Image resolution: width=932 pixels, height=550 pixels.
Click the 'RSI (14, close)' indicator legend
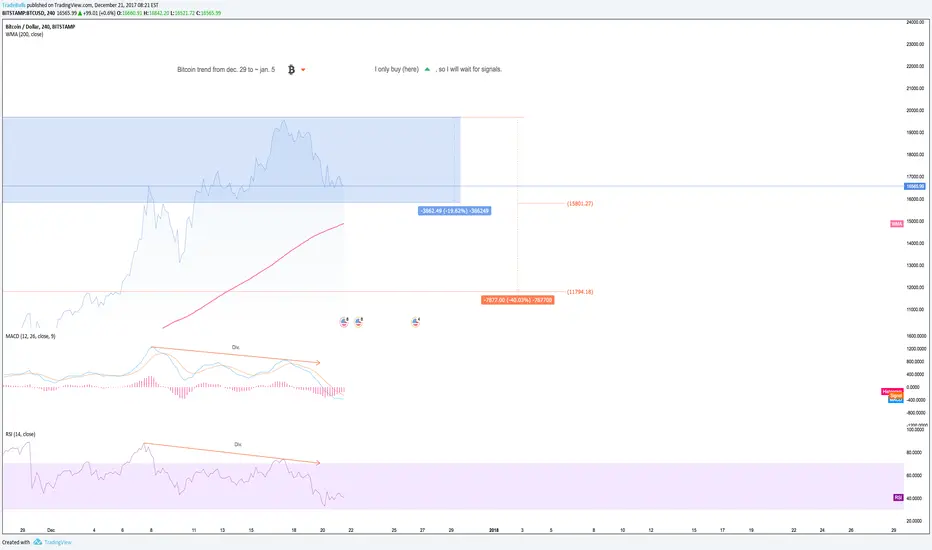pyautogui.click(x=20, y=434)
